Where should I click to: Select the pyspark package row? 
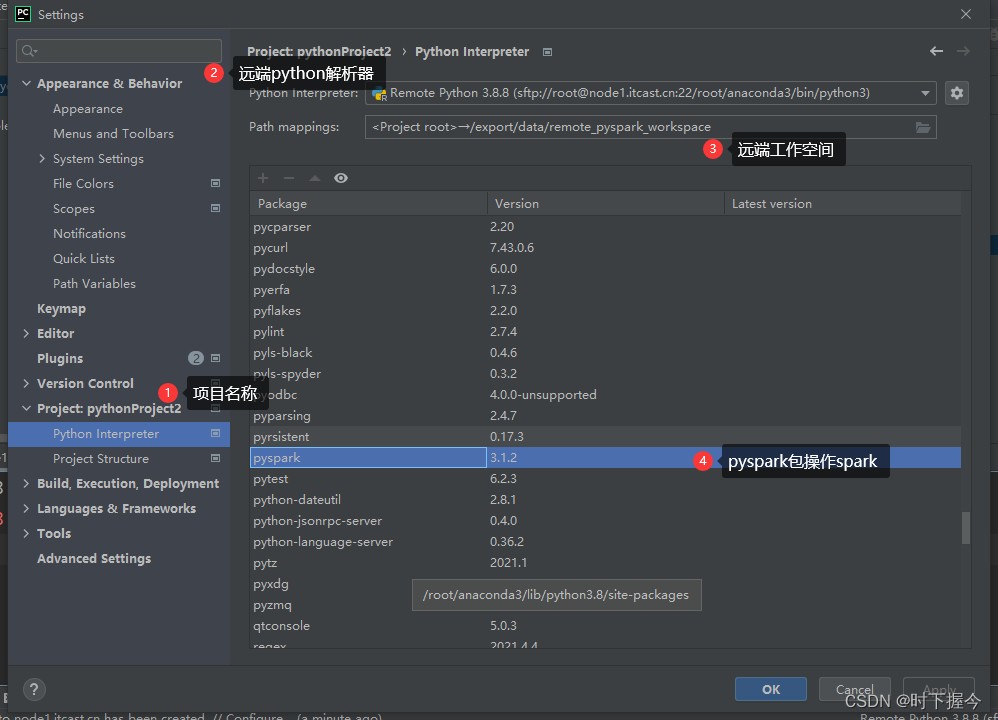pyautogui.click(x=605, y=458)
